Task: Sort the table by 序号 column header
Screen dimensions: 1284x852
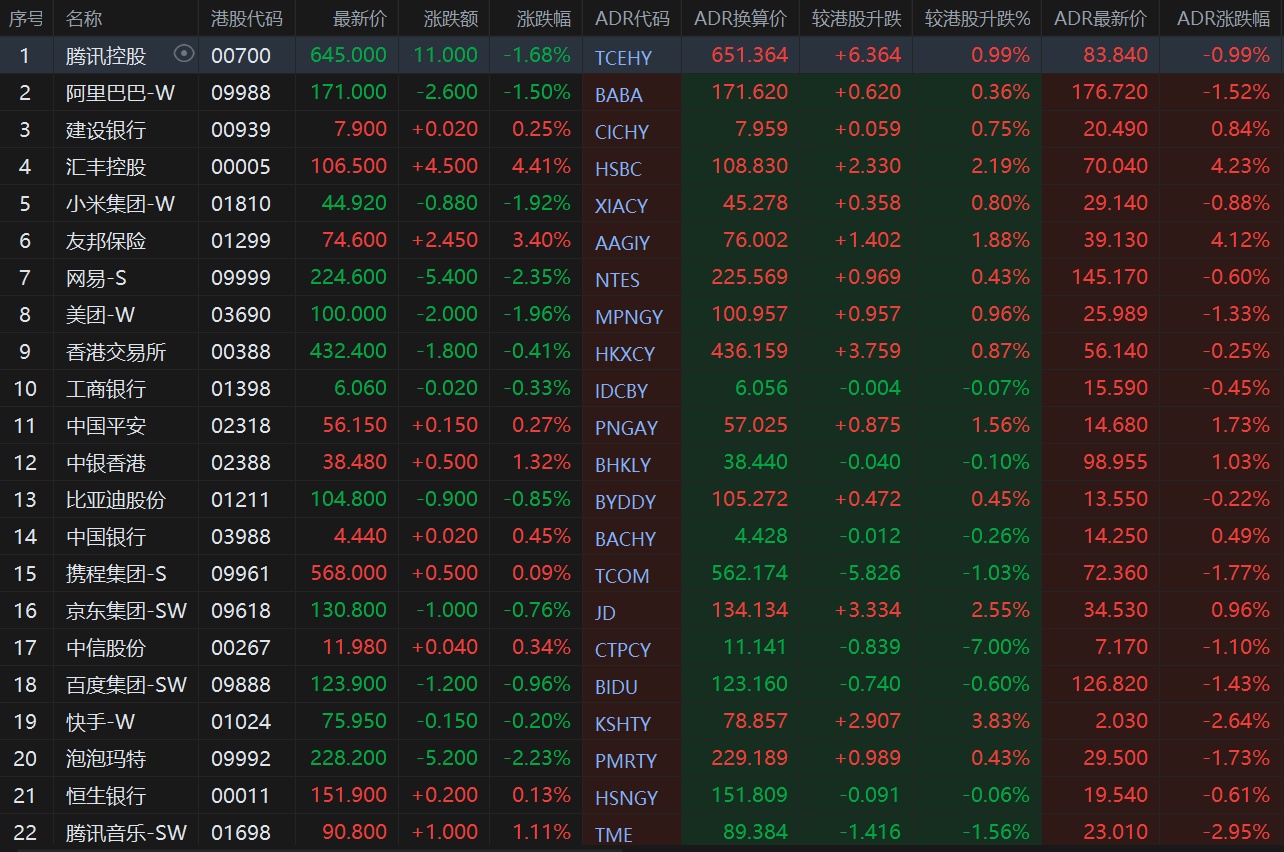Action: pos(26,18)
